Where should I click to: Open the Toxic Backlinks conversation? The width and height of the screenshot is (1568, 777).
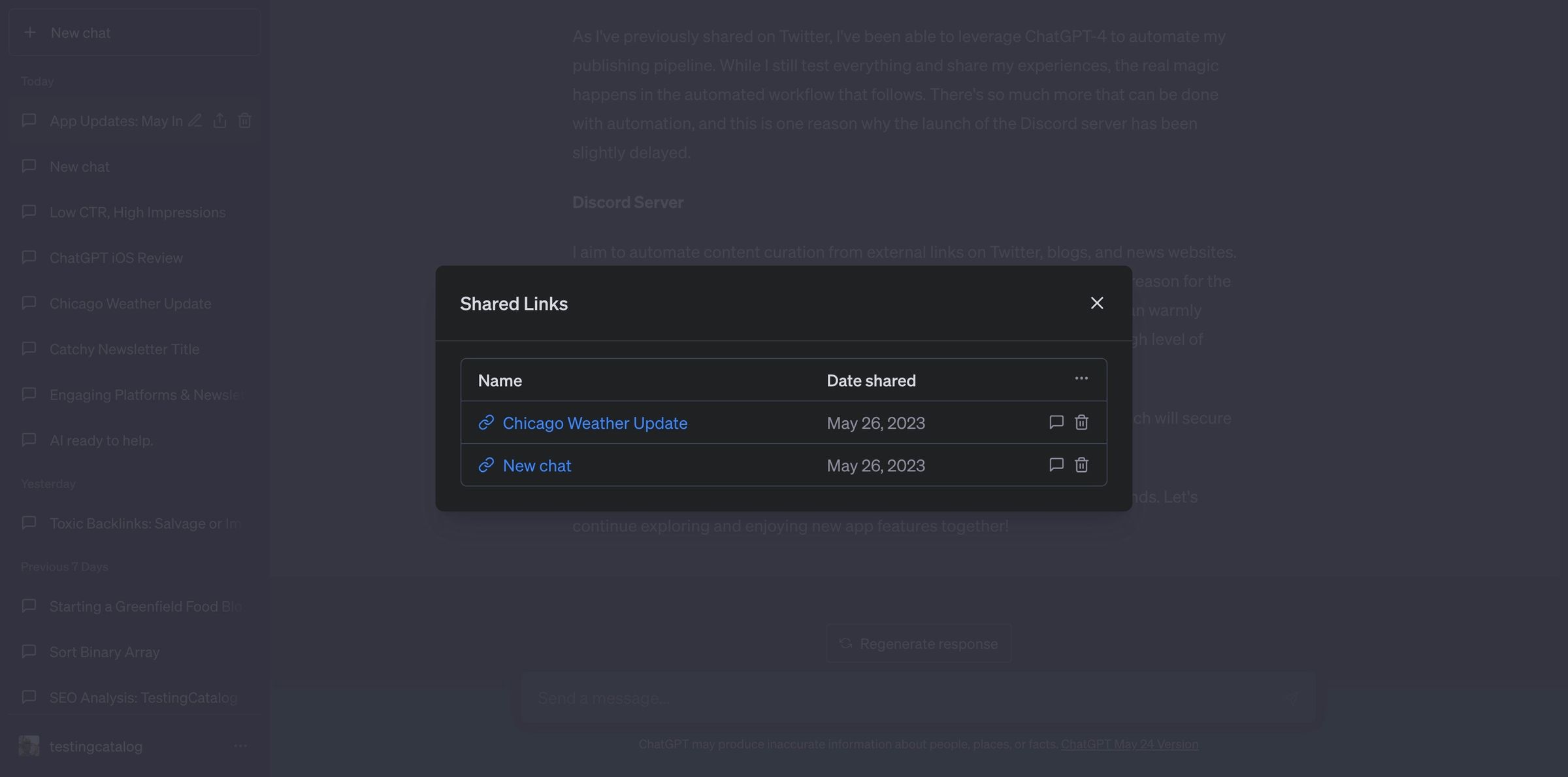pos(137,523)
